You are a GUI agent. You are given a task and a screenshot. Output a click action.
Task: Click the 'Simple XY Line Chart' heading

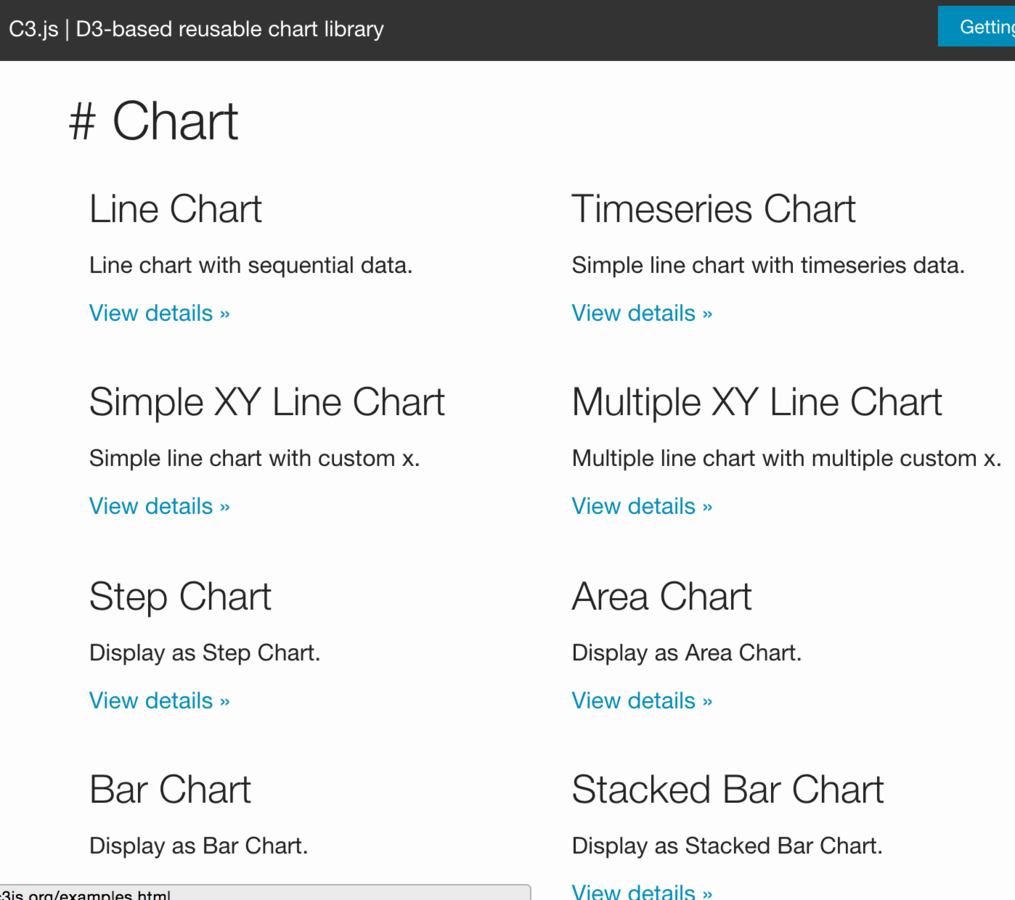pos(267,403)
